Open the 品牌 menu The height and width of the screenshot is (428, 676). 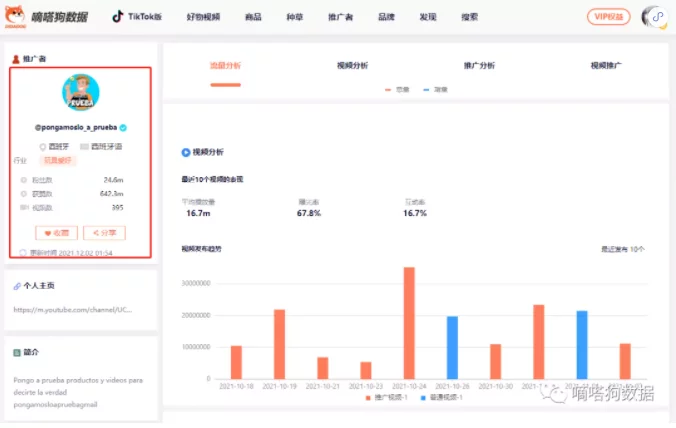[x=386, y=17]
